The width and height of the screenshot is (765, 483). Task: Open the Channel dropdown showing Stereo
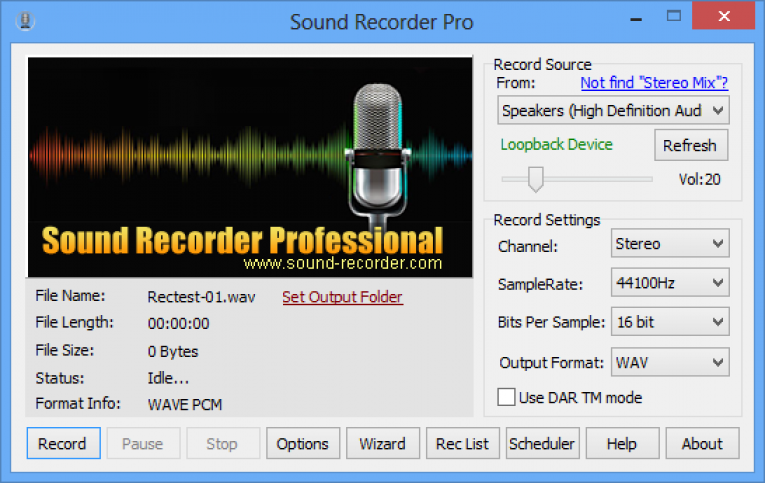pos(670,243)
